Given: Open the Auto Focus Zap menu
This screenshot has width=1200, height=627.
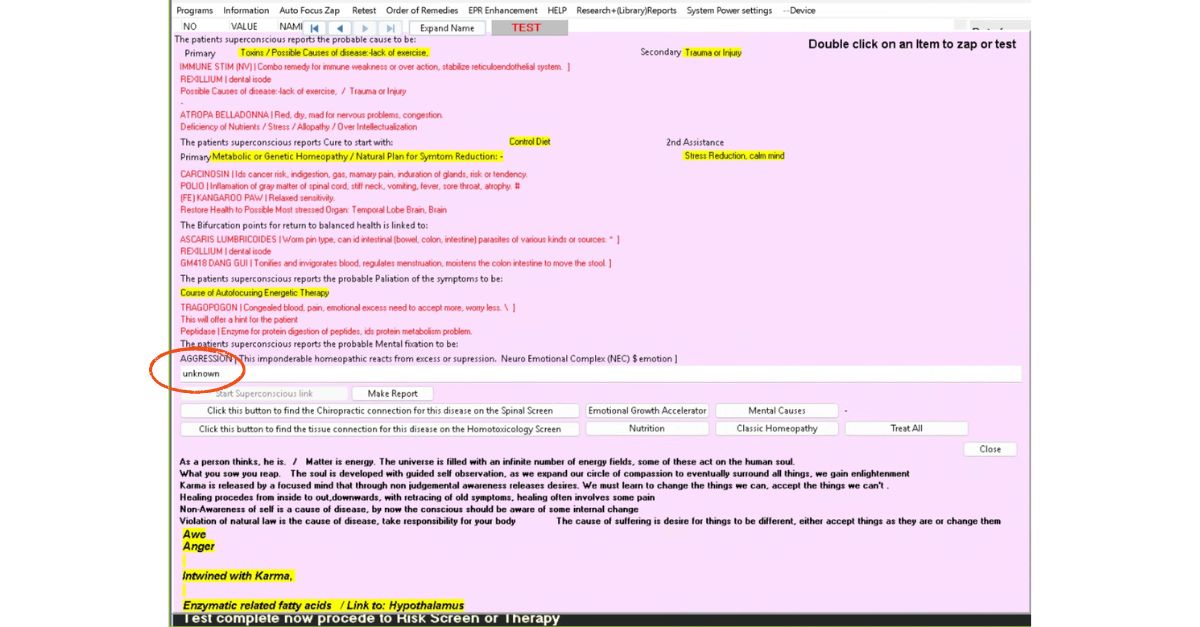Looking at the screenshot, I should pos(309,10).
